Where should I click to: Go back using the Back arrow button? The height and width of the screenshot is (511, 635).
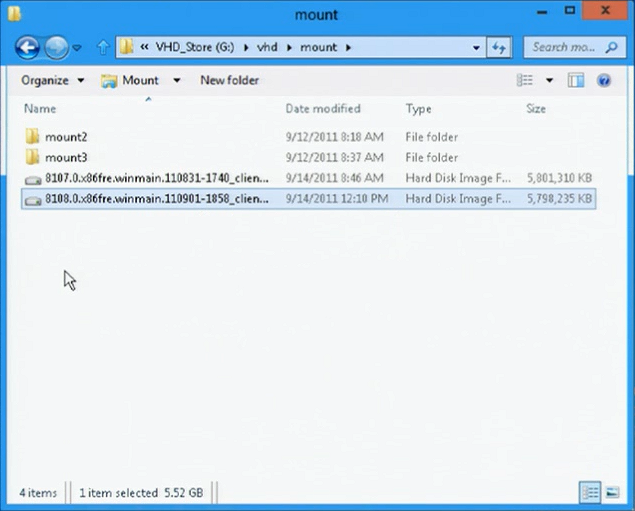(x=27, y=48)
